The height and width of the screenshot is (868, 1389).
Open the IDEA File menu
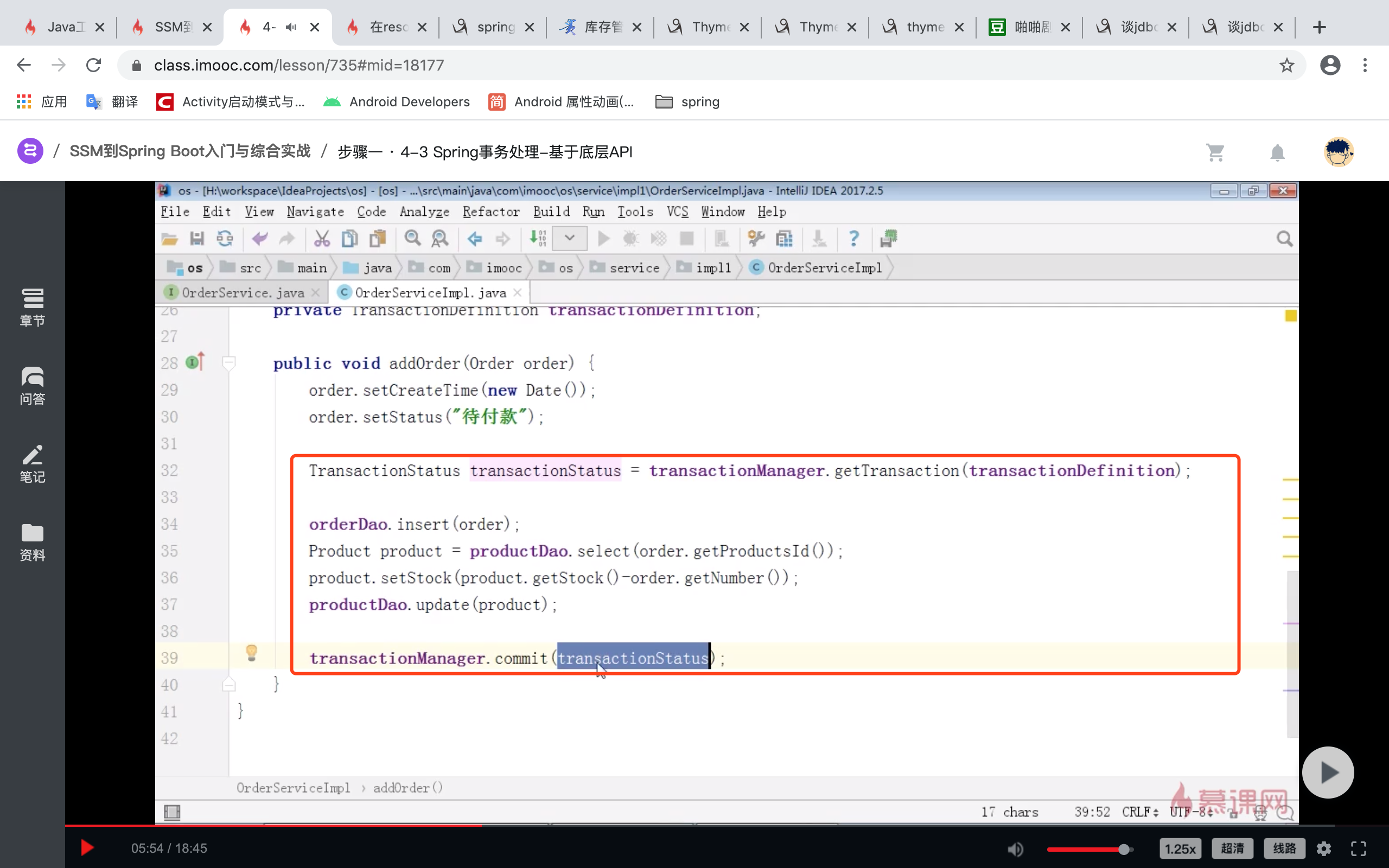(175, 212)
